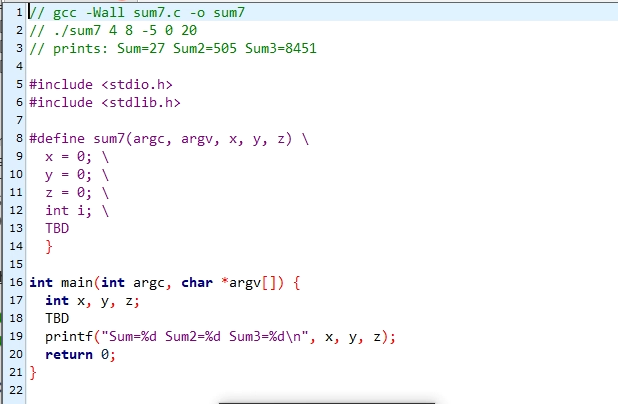Click the 'z = 0;' macro line

pos(77,193)
